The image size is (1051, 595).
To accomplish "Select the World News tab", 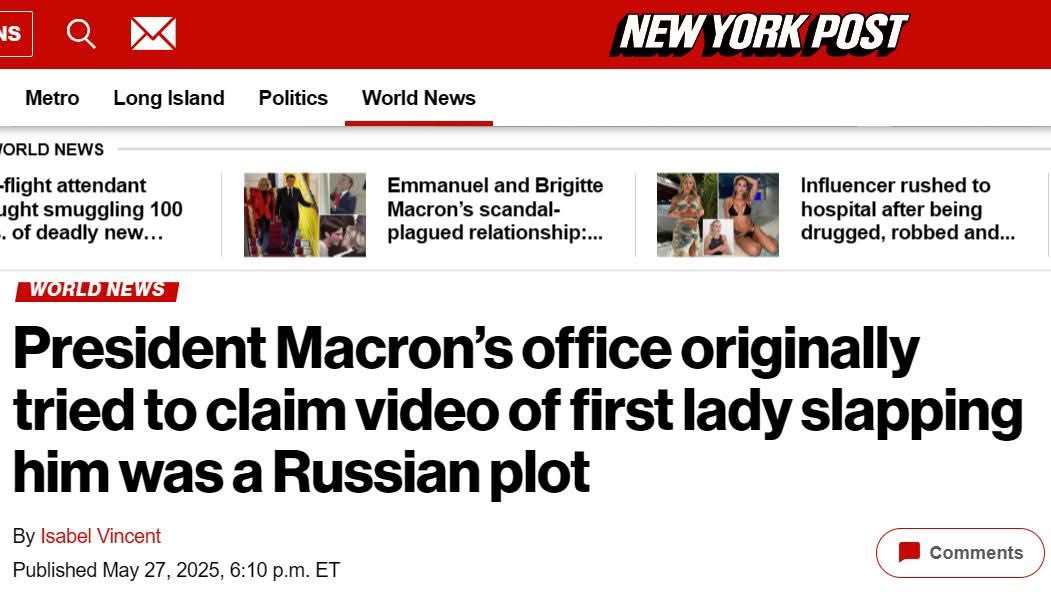I will click(419, 98).
